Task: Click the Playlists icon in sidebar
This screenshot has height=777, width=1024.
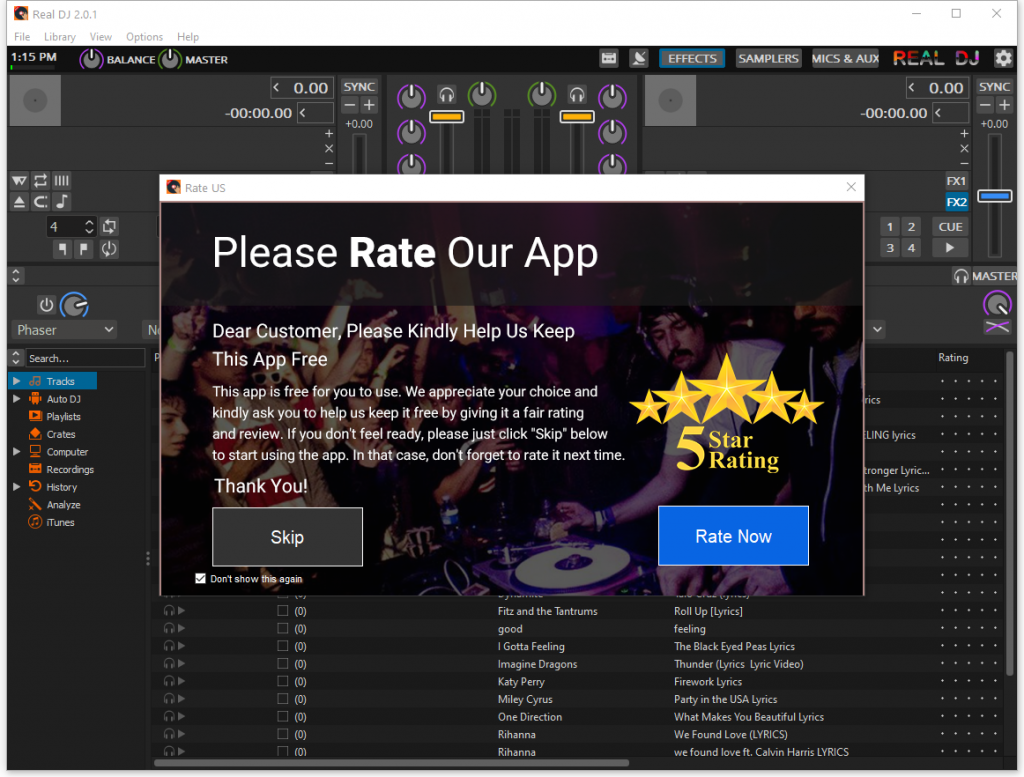Action: [x=35, y=416]
